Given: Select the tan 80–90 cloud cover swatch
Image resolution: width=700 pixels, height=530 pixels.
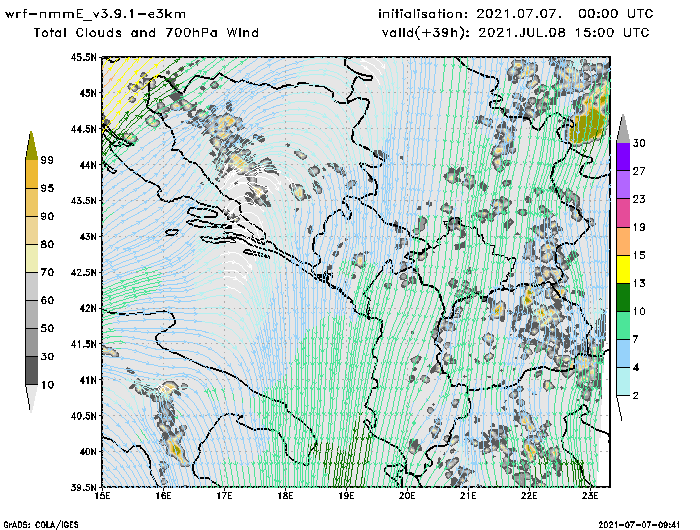Looking at the screenshot, I should [x=32, y=230].
